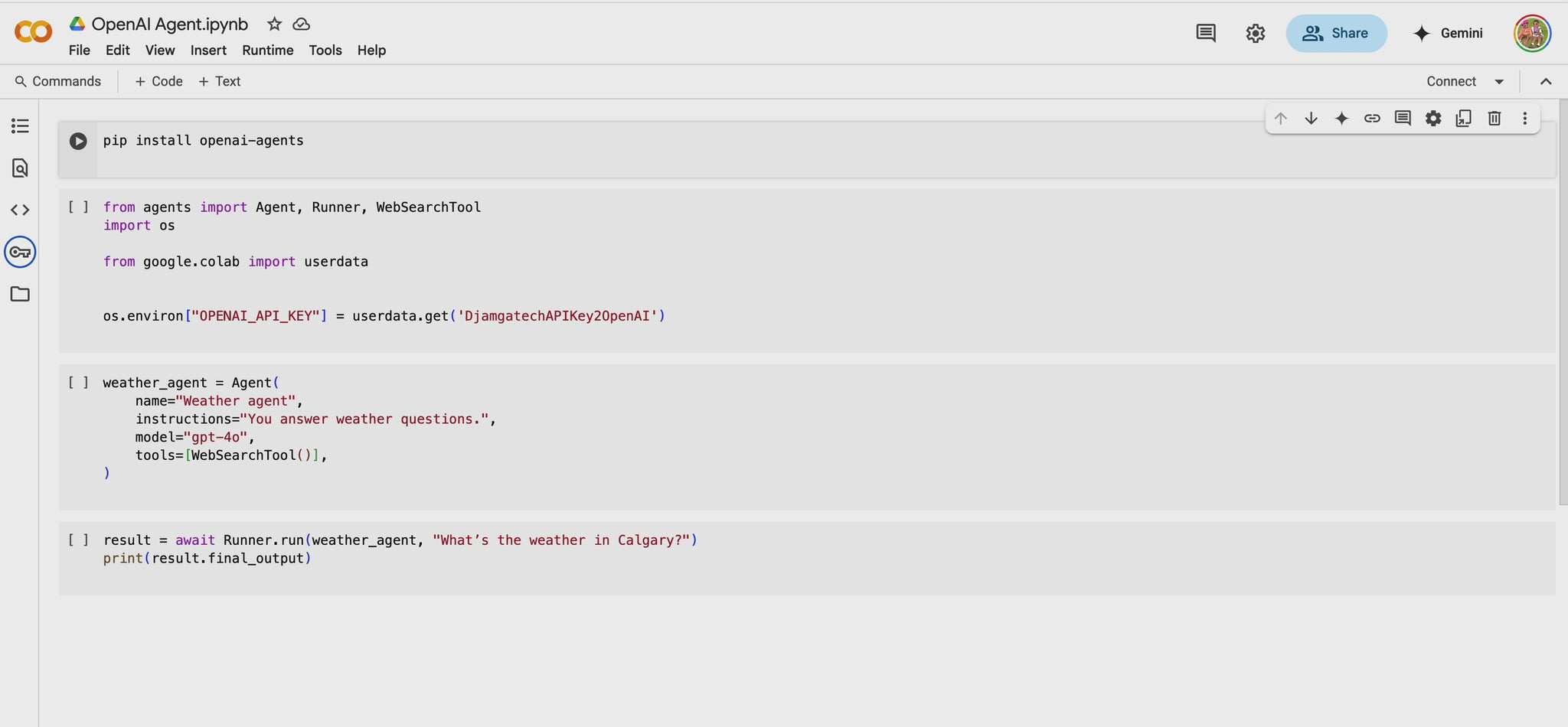Delete the selected cell with trash icon
Viewport: 1568px width, 727px height.
[x=1494, y=118]
